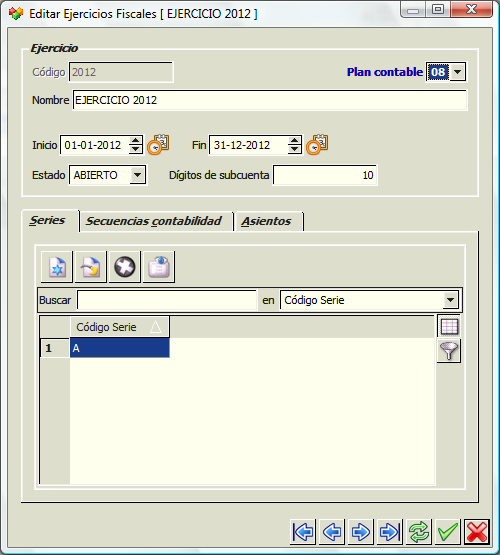The image size is (500, 555).
Task: Click the disabled Código field 2012
Action: [x=121, y=72]
